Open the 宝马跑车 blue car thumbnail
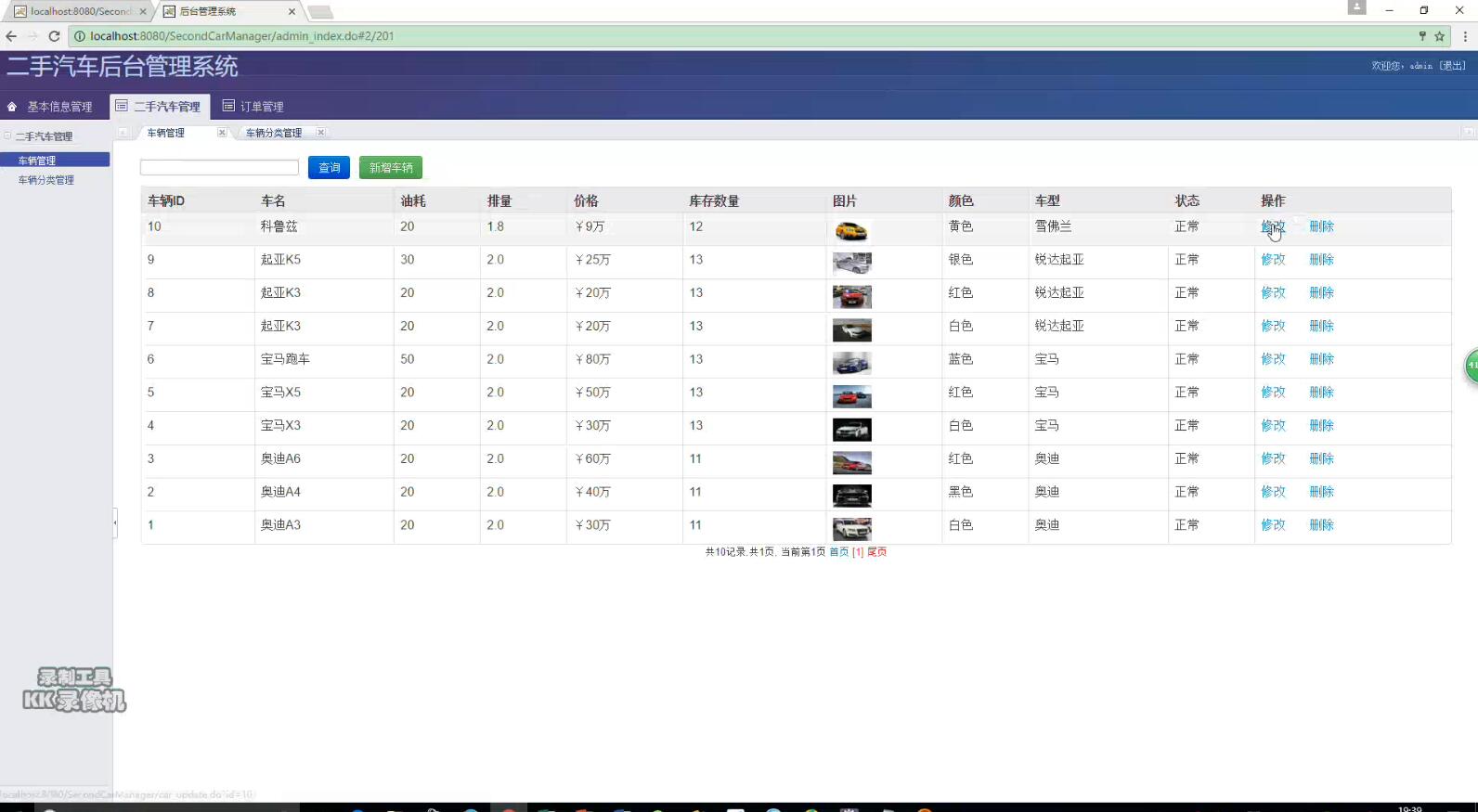This screenshot has width=1478, height=812. pos(851,364)
